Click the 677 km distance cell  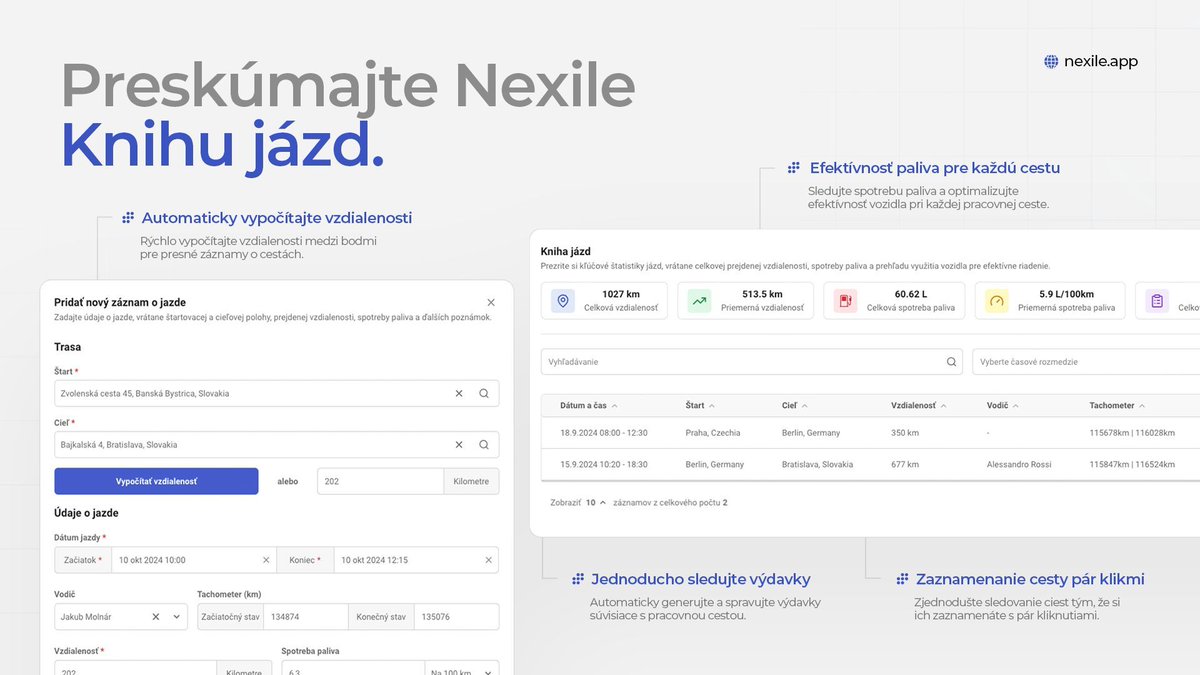(x=905, y=464)
